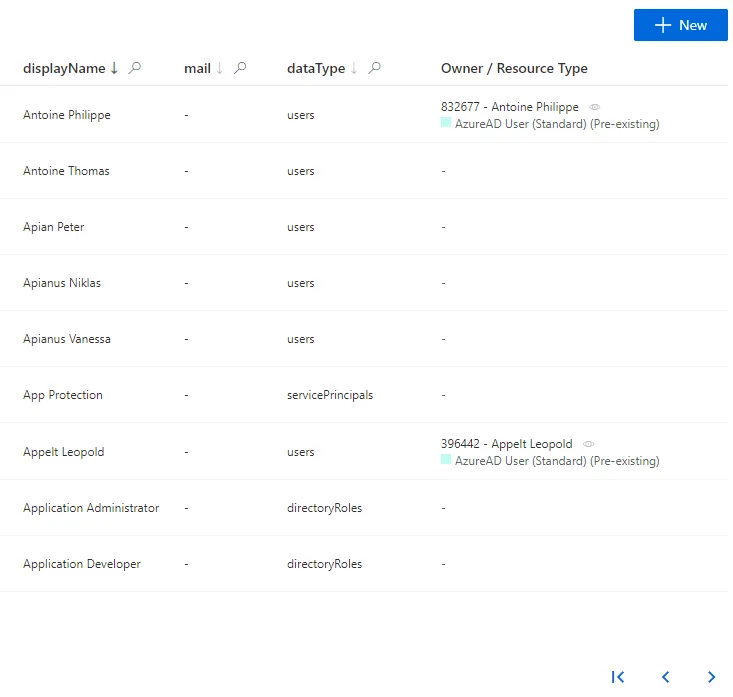
Task: Select the displayName column header
Action: click(x=64, y=68)
